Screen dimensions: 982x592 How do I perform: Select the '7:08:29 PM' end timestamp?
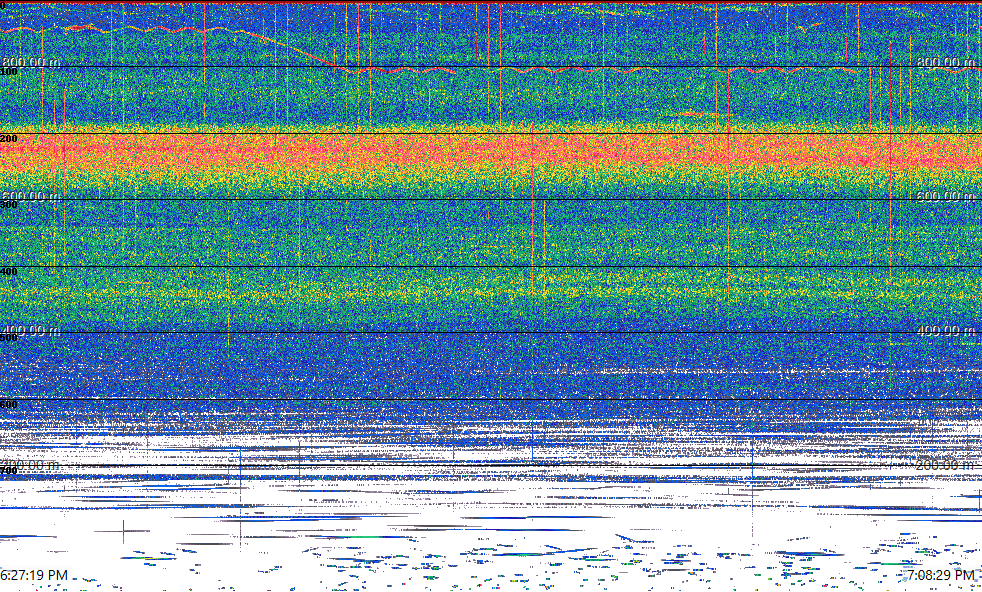941,575
